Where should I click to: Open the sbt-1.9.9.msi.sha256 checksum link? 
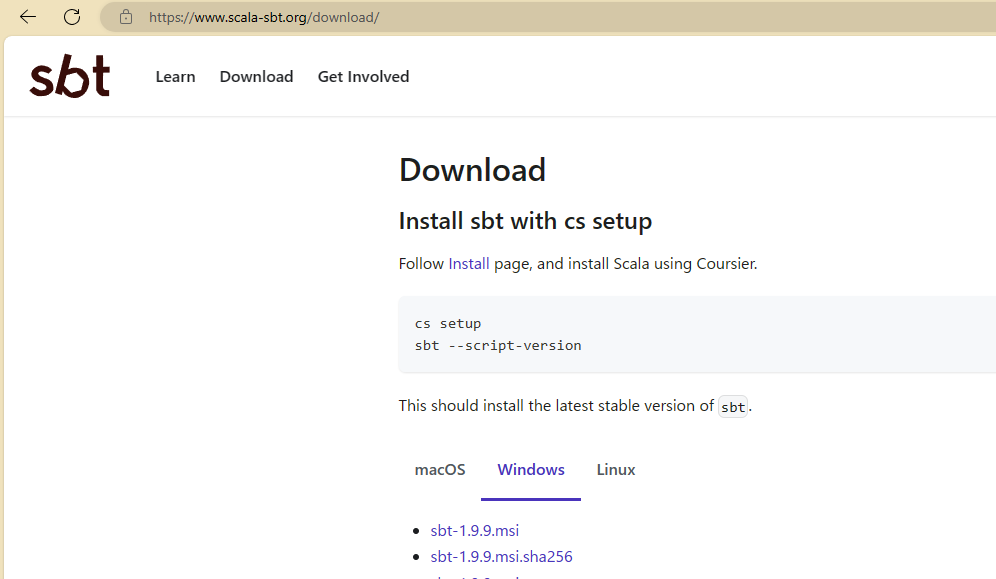[x=501, y=556]
